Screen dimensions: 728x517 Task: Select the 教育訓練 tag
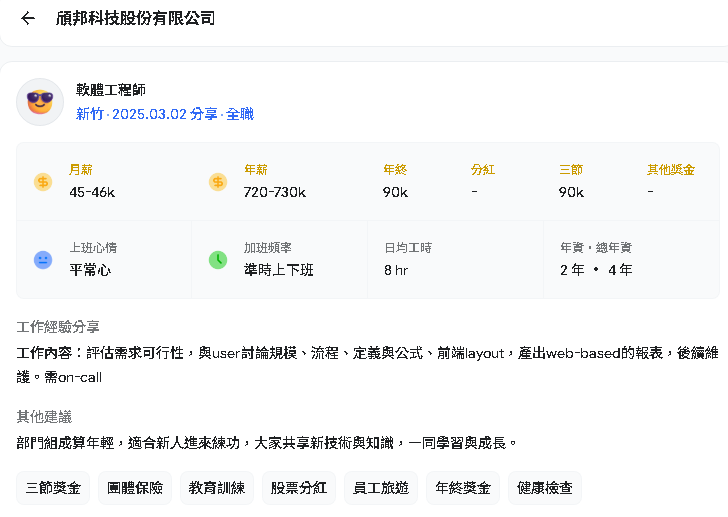(x=217, y=488)
